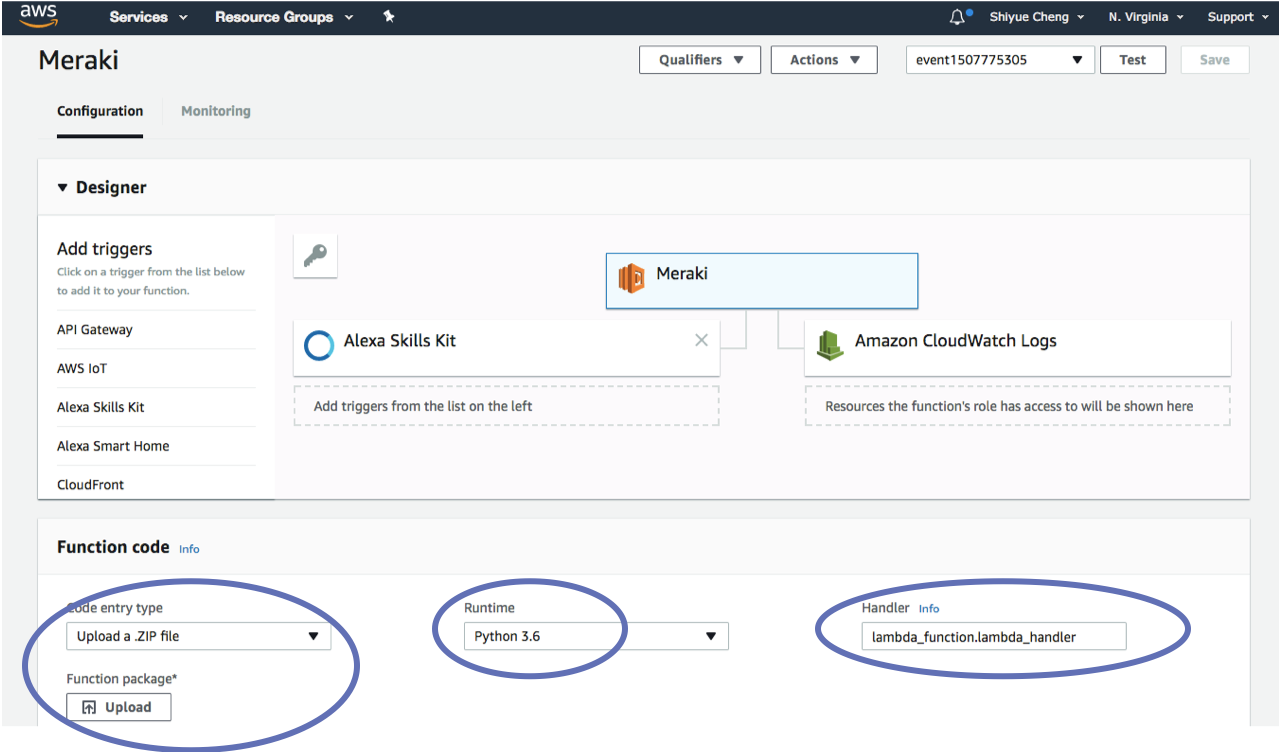The image size is (1279, 752).
Task: Select API Gateway from the triggers list
Action: (94, 329)
